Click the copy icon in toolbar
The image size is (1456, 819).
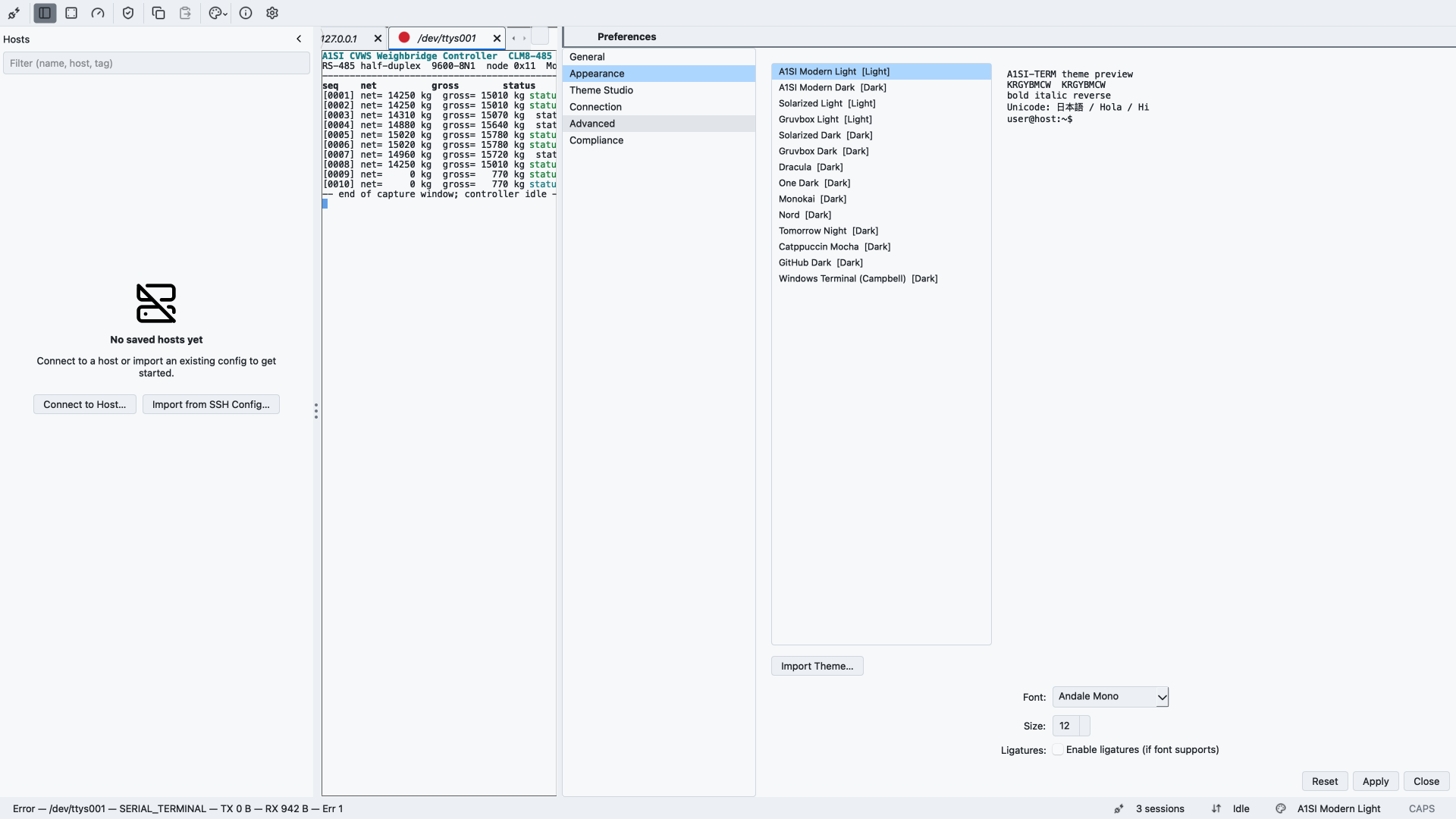(158, 13)
